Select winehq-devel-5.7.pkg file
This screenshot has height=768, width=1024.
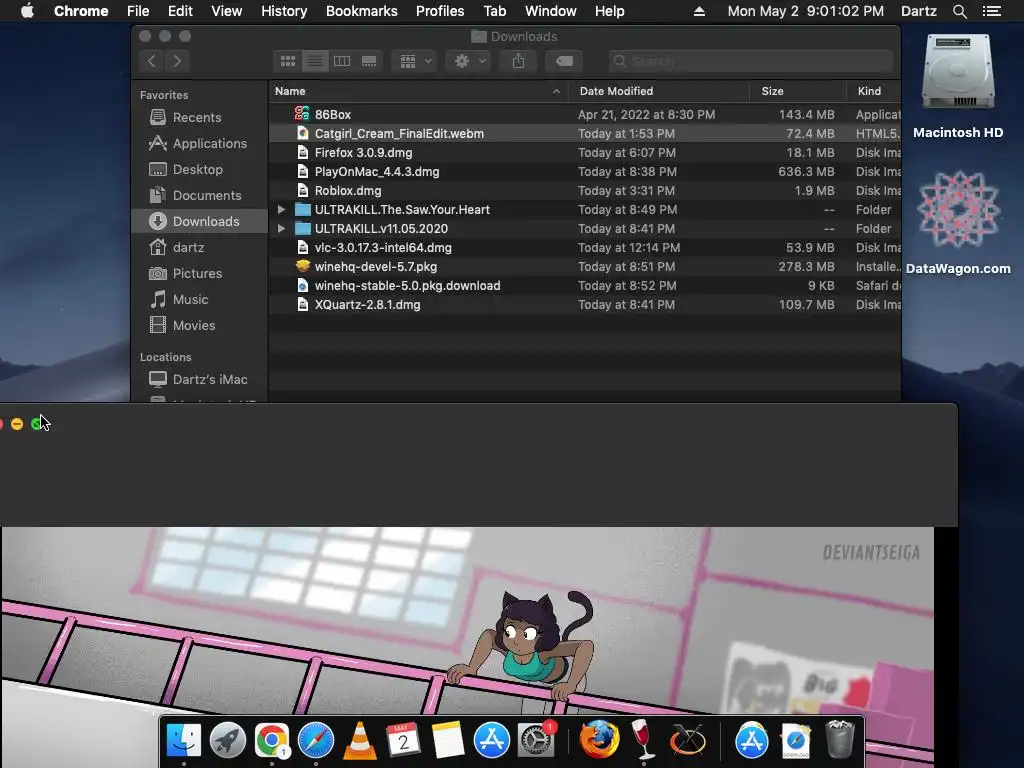coord(585,266)
